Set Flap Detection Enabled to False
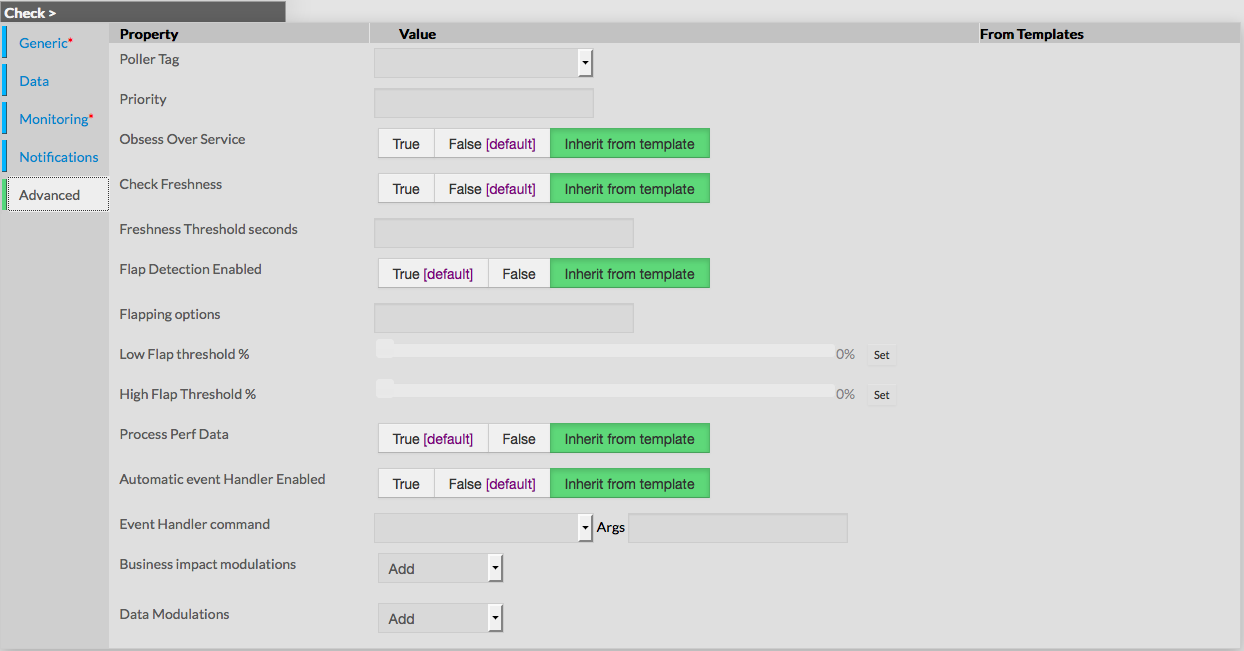The height and width of the screenshot is (651, 1244). [x=519, y=274]
